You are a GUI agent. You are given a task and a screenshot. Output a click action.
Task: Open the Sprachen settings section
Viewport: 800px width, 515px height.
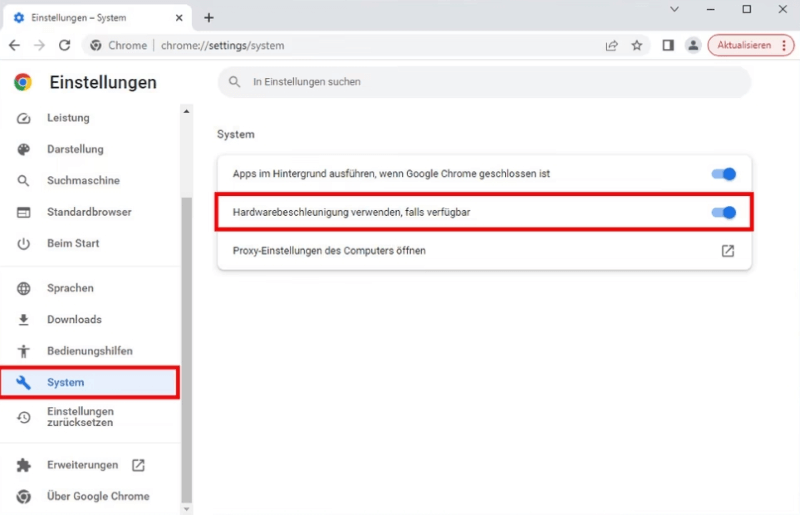pos(70,288)
